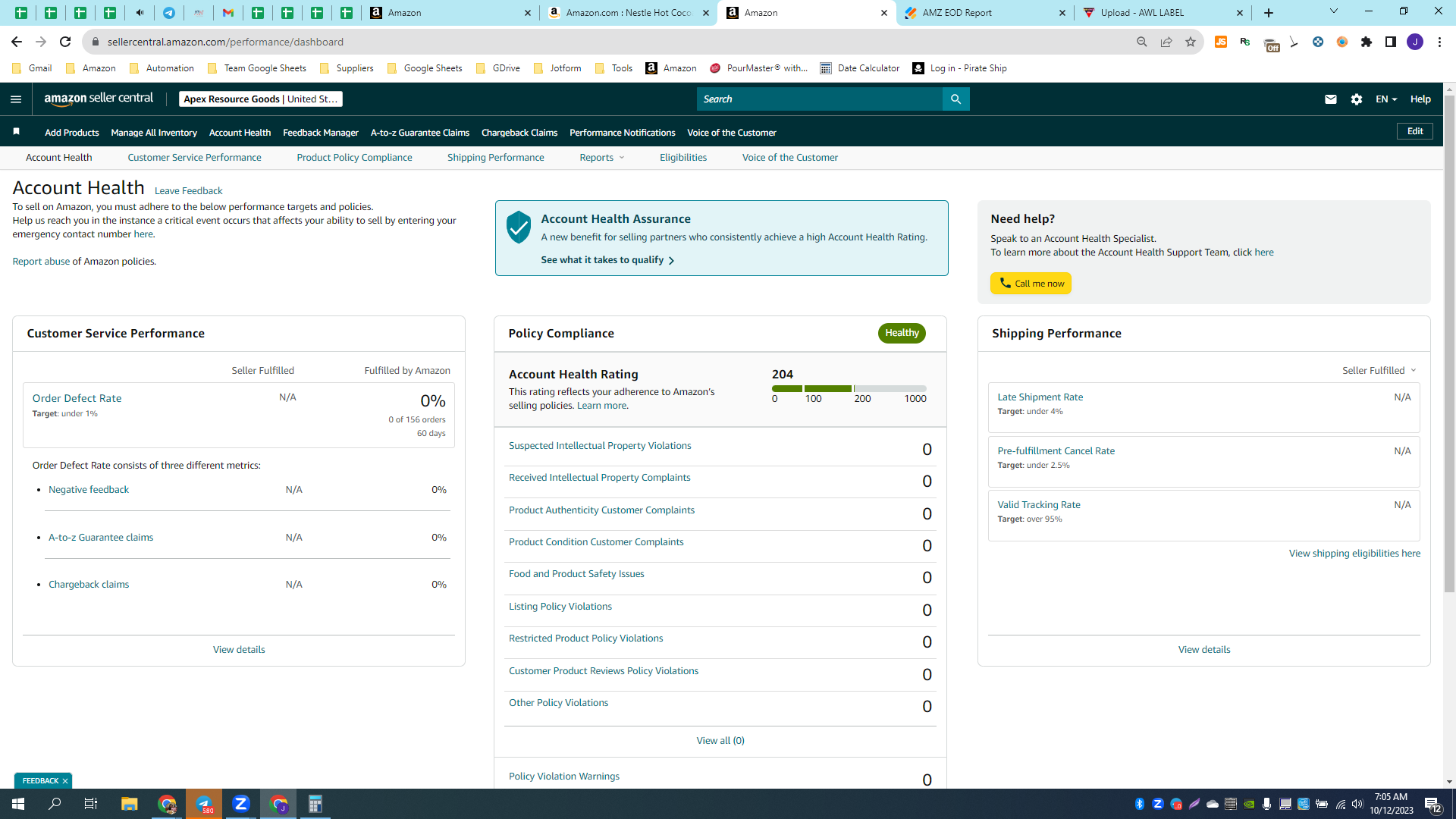Image resolution: width=1456 pixels, height=819 pixels.
Task: Click the browser back arrow
Action: point(17,42)
